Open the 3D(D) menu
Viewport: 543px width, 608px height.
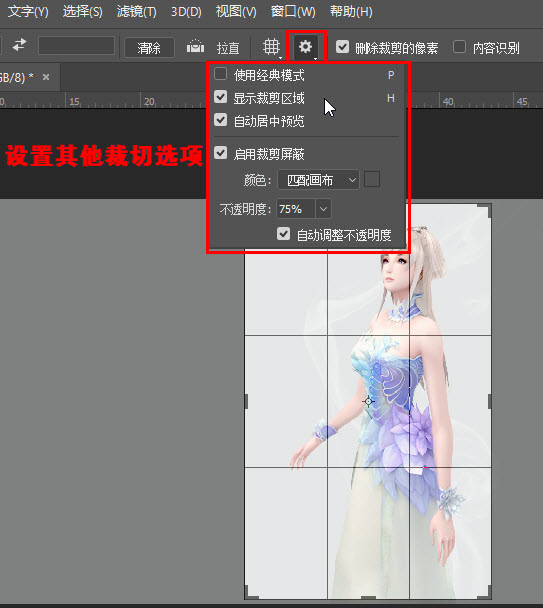tap(186, 12)
